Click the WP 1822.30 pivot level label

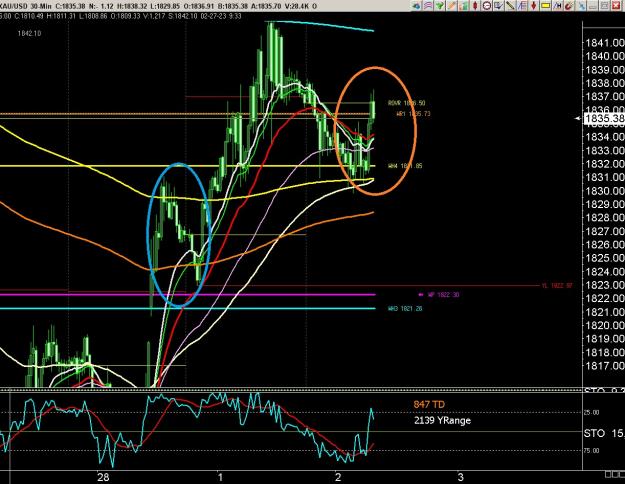point(443,295)
